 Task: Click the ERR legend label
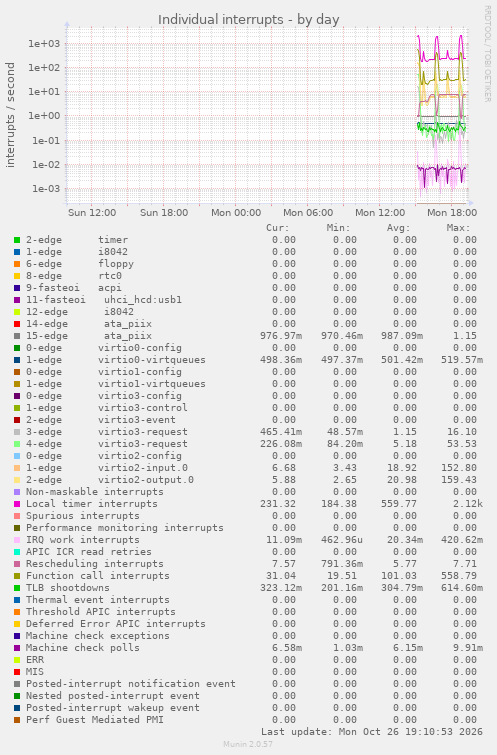click(35, 660)
